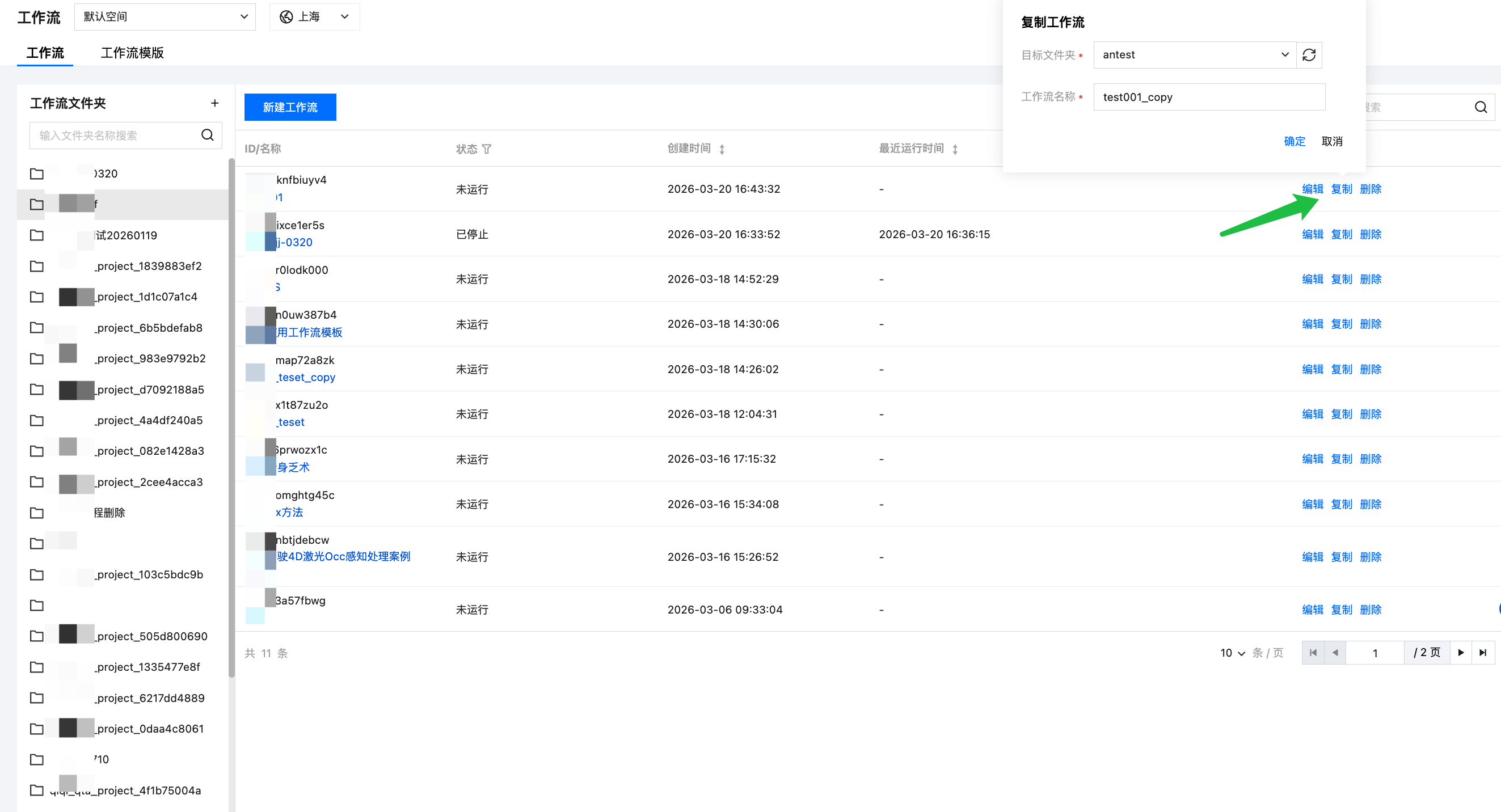
Task: Open the 上海 region dropdown
Action: 314,17
